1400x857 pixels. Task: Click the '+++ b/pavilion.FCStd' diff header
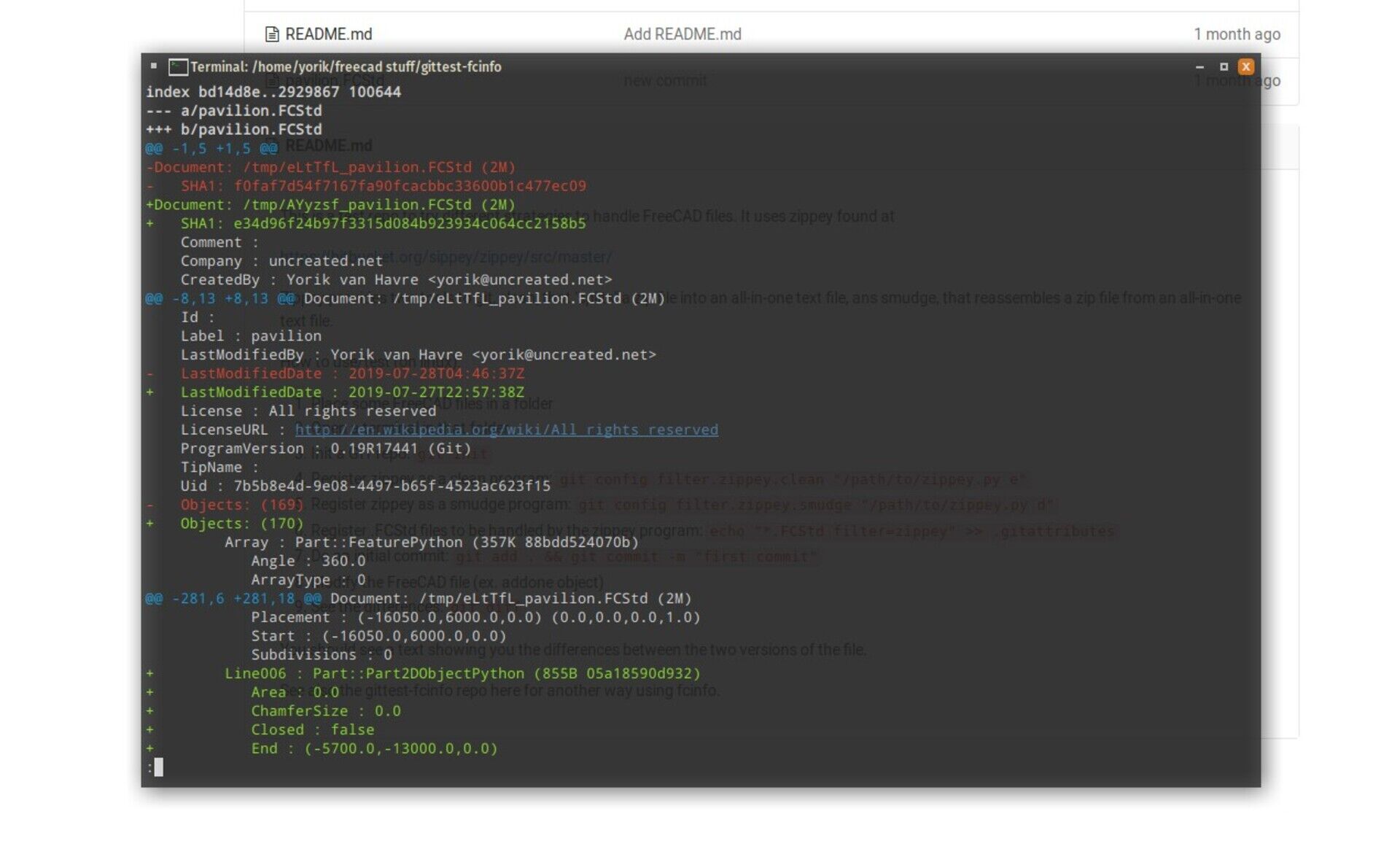[x=234, y=130]
